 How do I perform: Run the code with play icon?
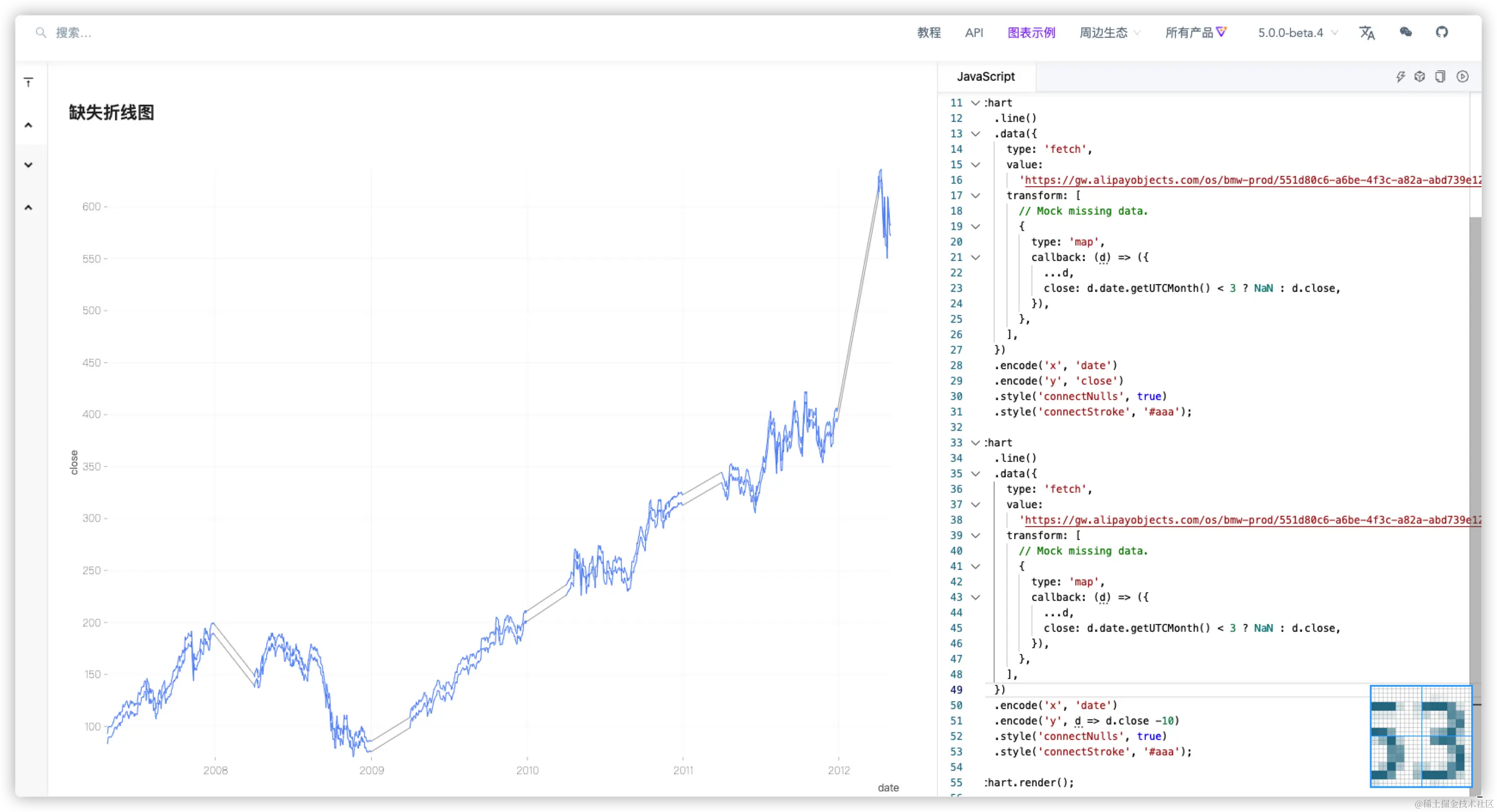(x=1463, y=77)
